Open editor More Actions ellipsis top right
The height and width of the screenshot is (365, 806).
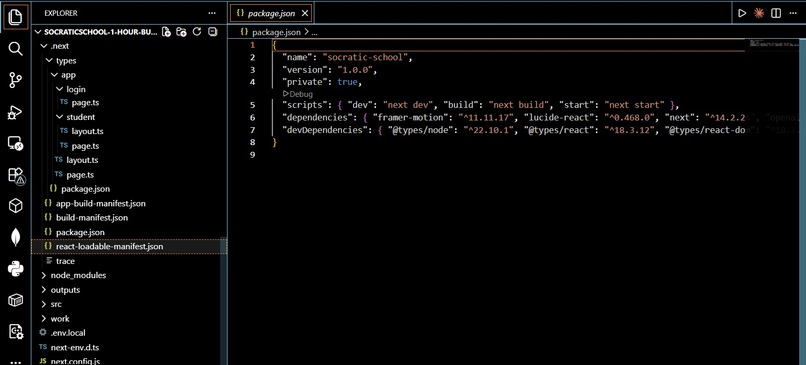(794, 13)
